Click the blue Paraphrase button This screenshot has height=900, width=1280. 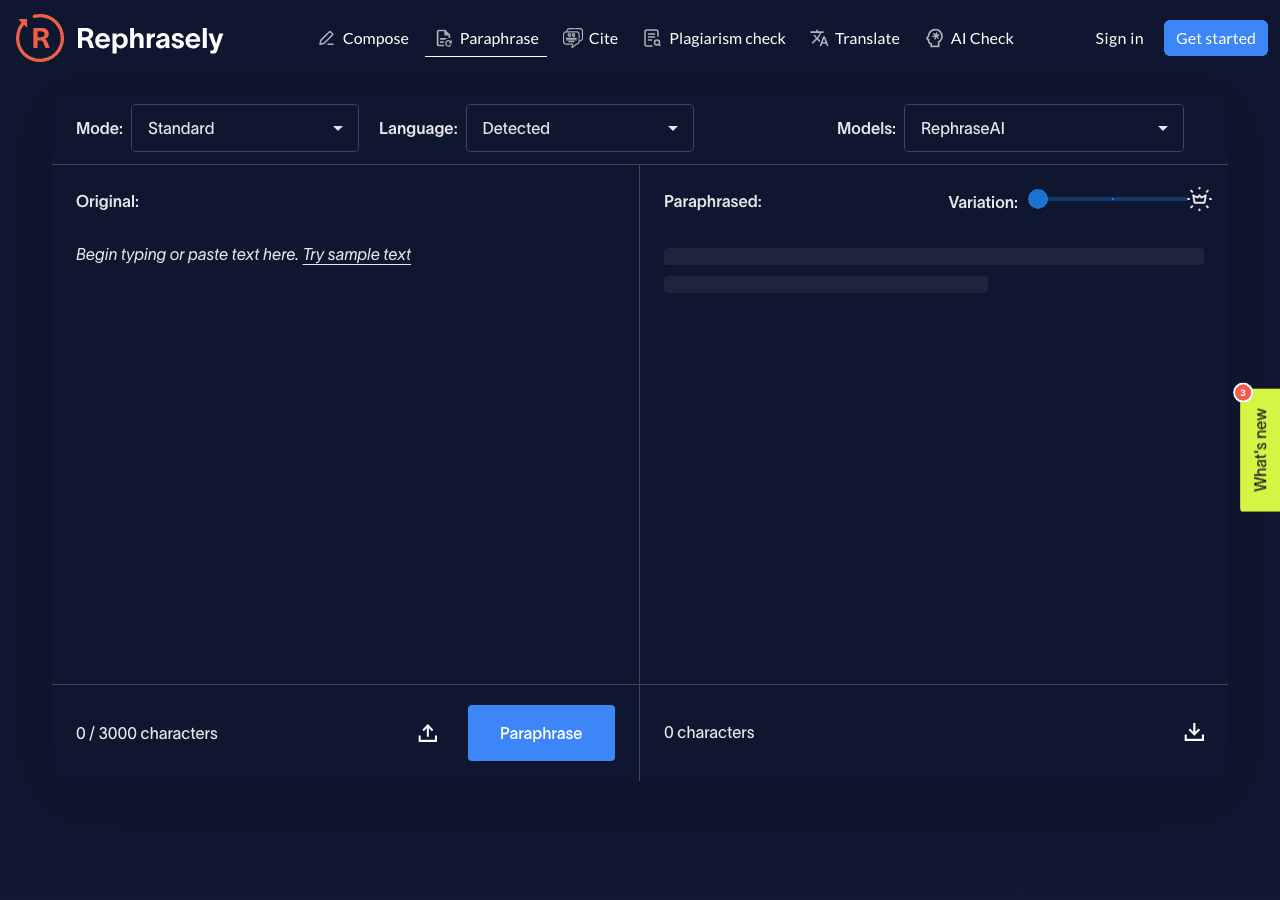[541, 733]
